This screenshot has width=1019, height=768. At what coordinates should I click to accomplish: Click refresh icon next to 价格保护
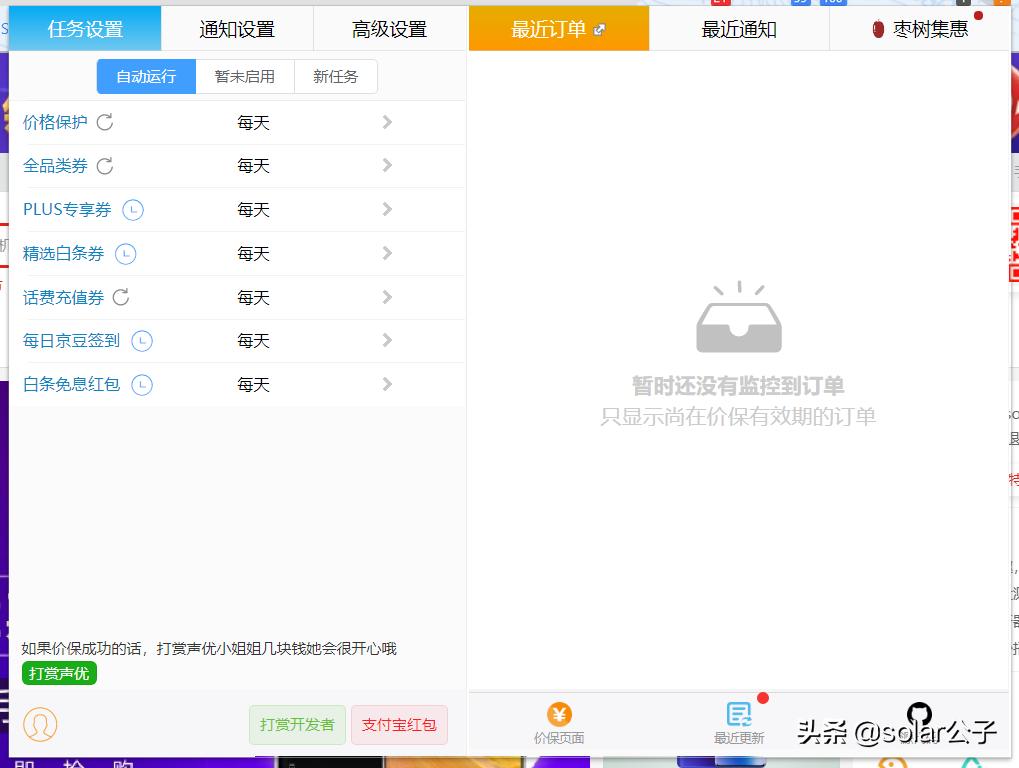click(105, 122)
